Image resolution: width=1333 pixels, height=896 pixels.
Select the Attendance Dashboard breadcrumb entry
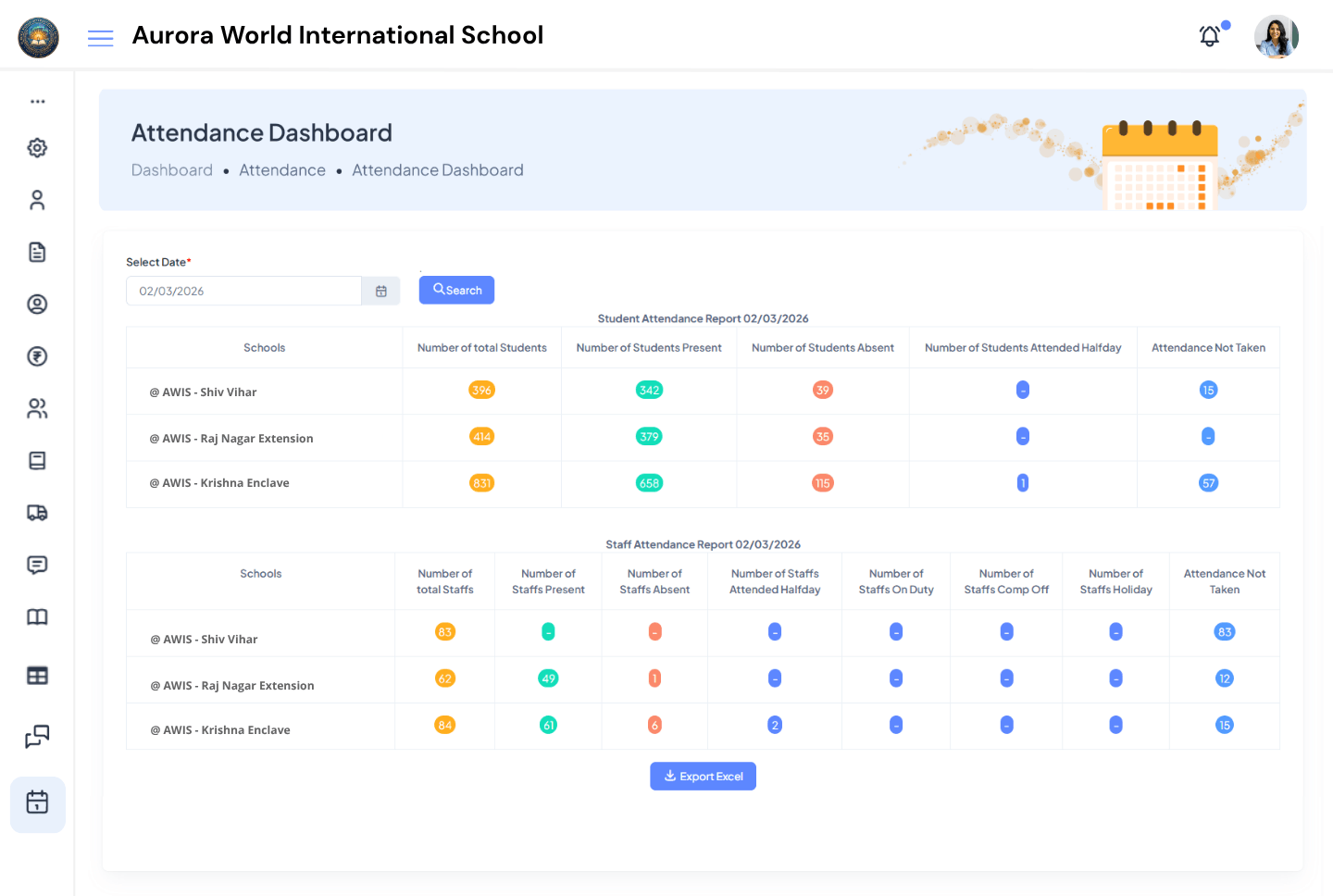tap(437, 169)
